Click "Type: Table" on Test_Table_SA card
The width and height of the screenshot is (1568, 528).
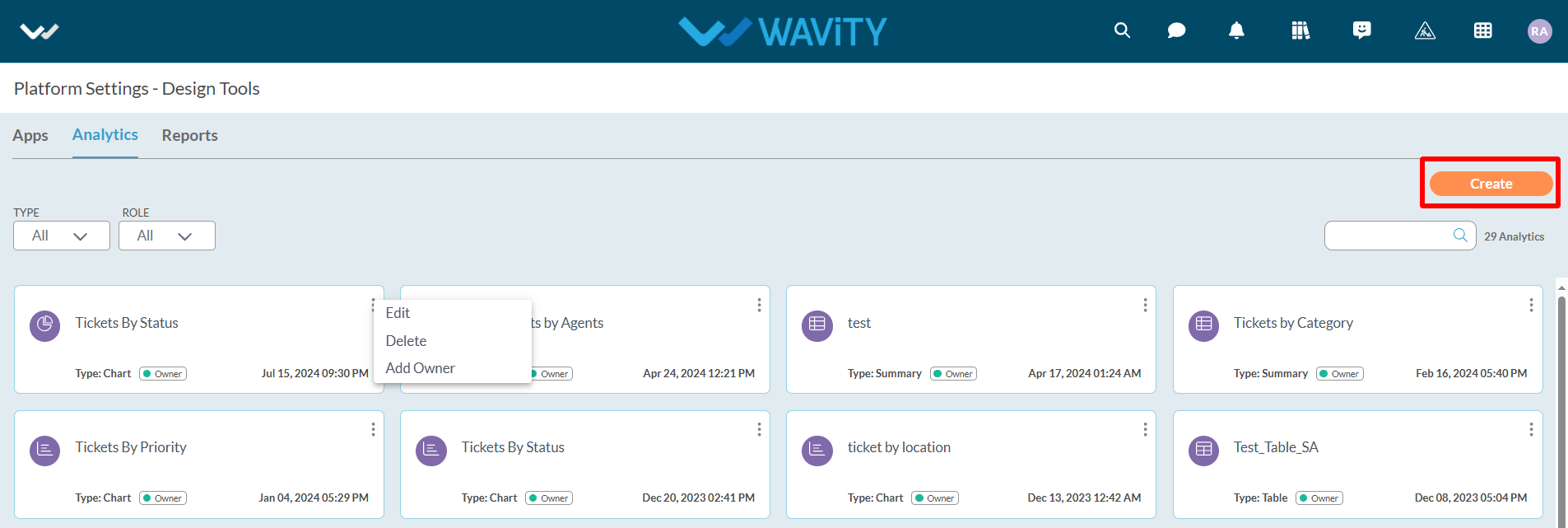pyautogui.click(x=1260, y=498)
